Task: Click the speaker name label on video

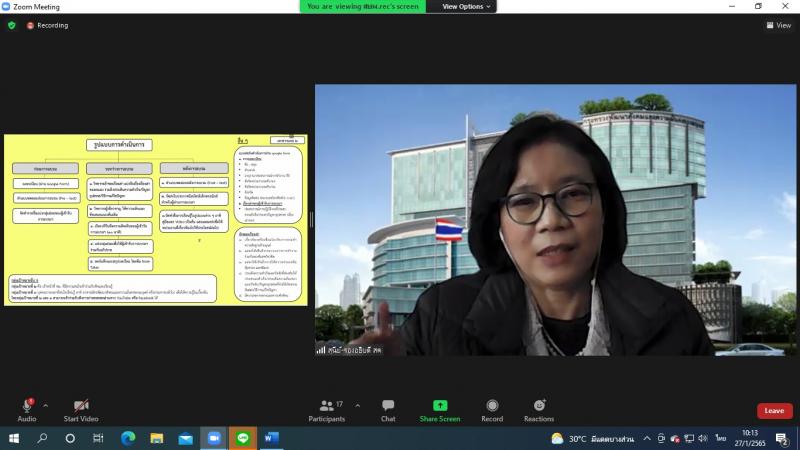Action: pos(349,351)
